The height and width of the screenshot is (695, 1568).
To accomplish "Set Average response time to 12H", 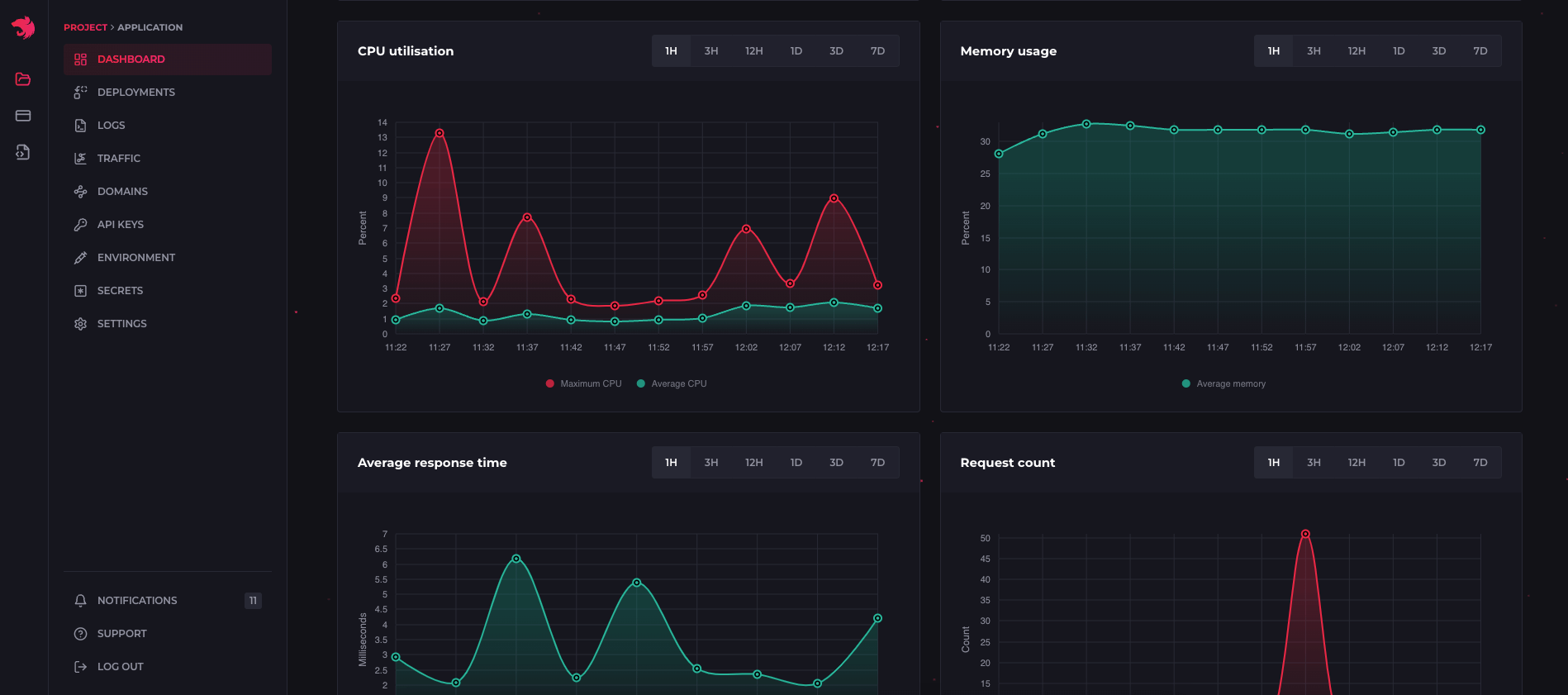I will pos(753,463).
